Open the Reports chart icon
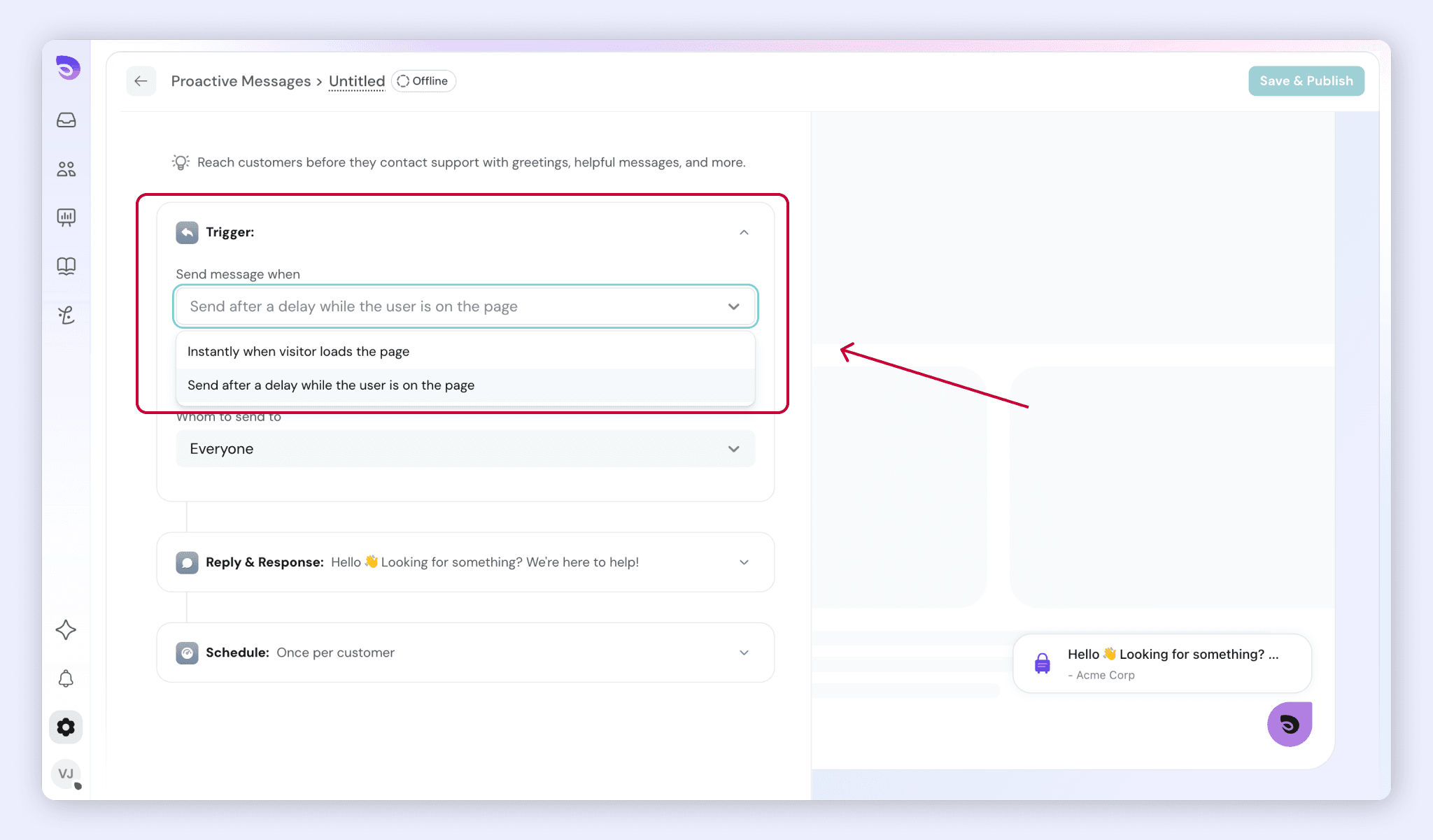Screen dimensions: 1433x840 66,218
